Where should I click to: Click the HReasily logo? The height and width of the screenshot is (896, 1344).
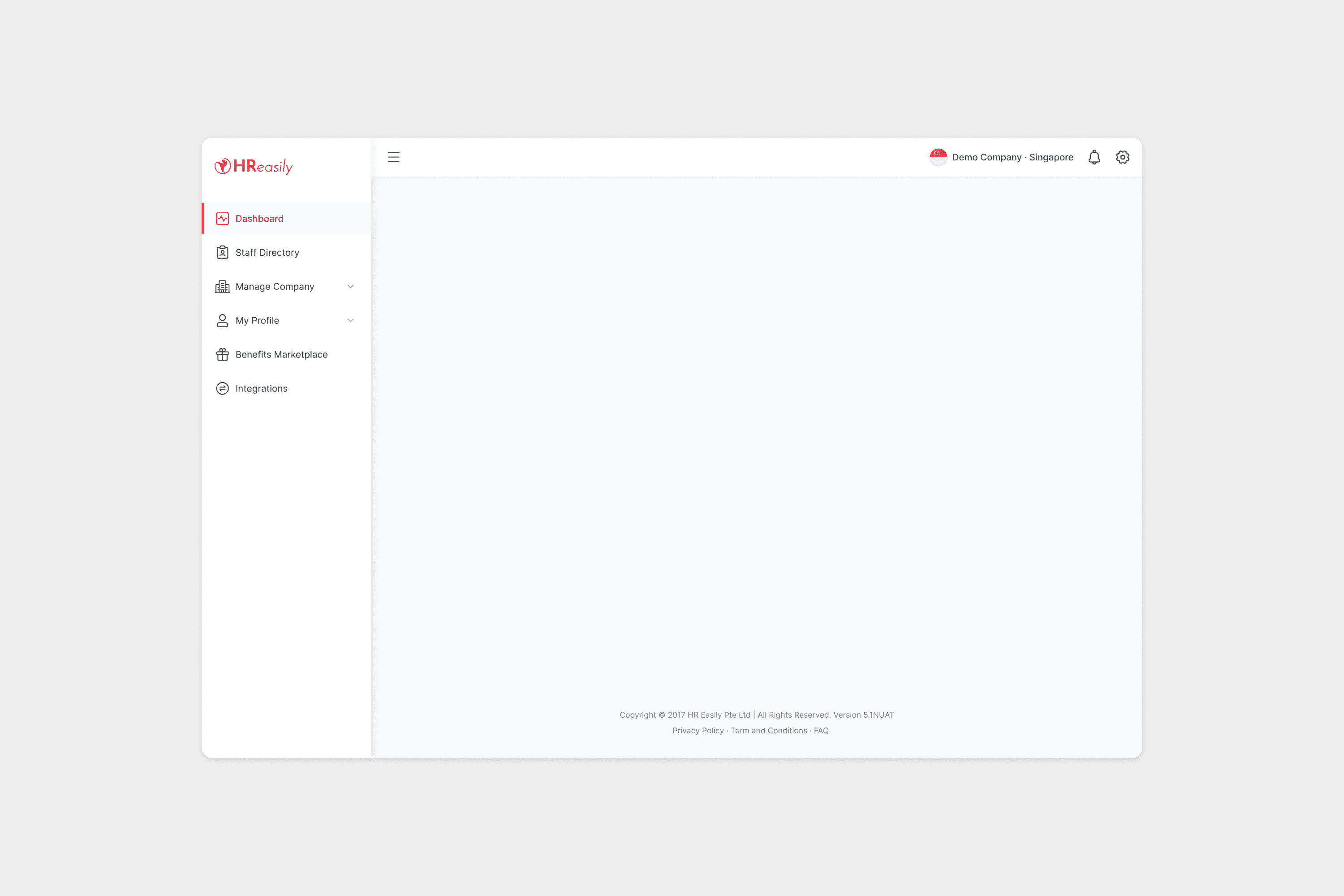pos(254,166)
